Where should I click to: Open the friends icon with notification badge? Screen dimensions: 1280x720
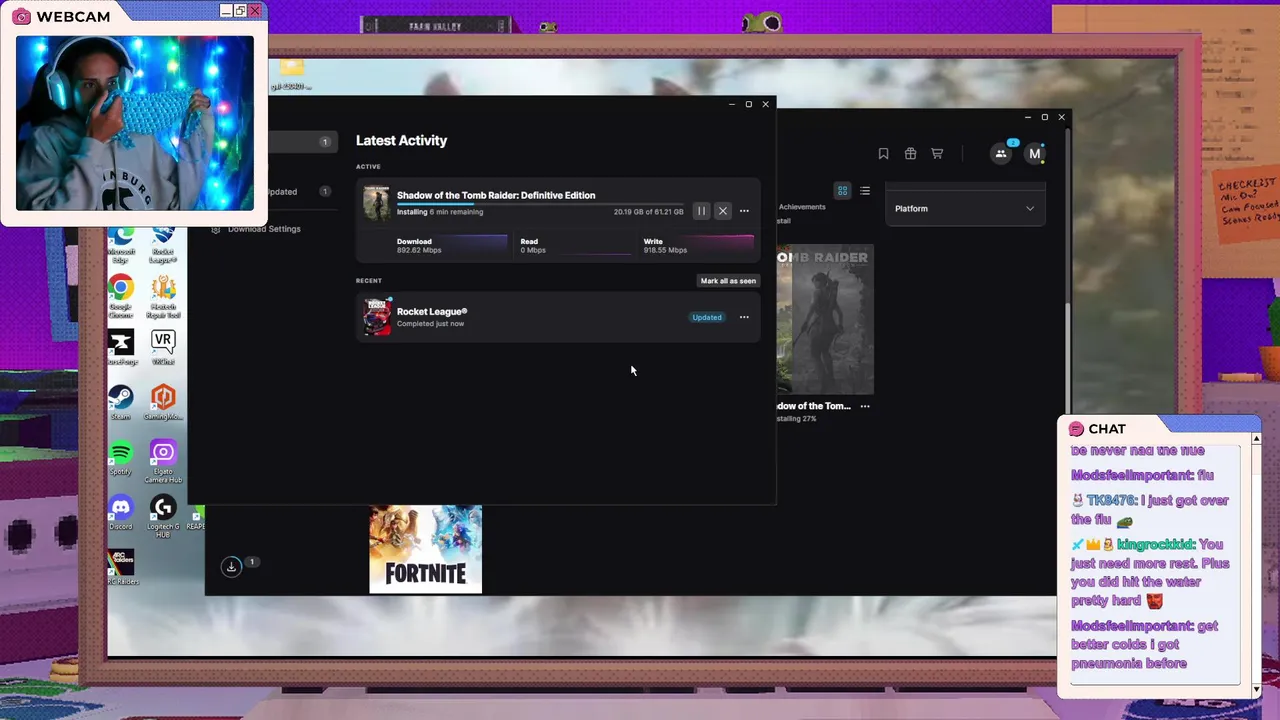(1001, 153)
